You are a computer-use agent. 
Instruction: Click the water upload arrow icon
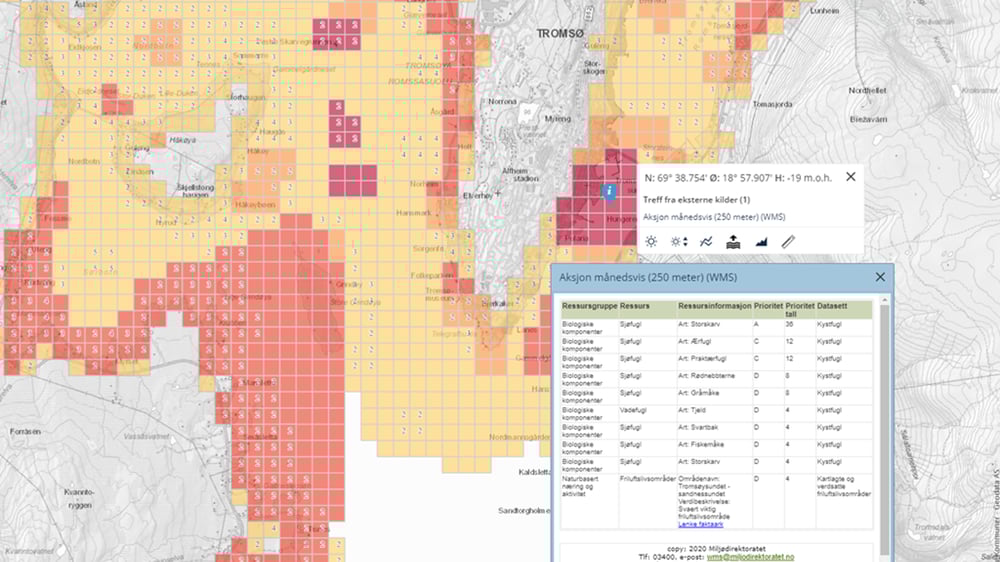pyautogui.click(x=733, y=241)
